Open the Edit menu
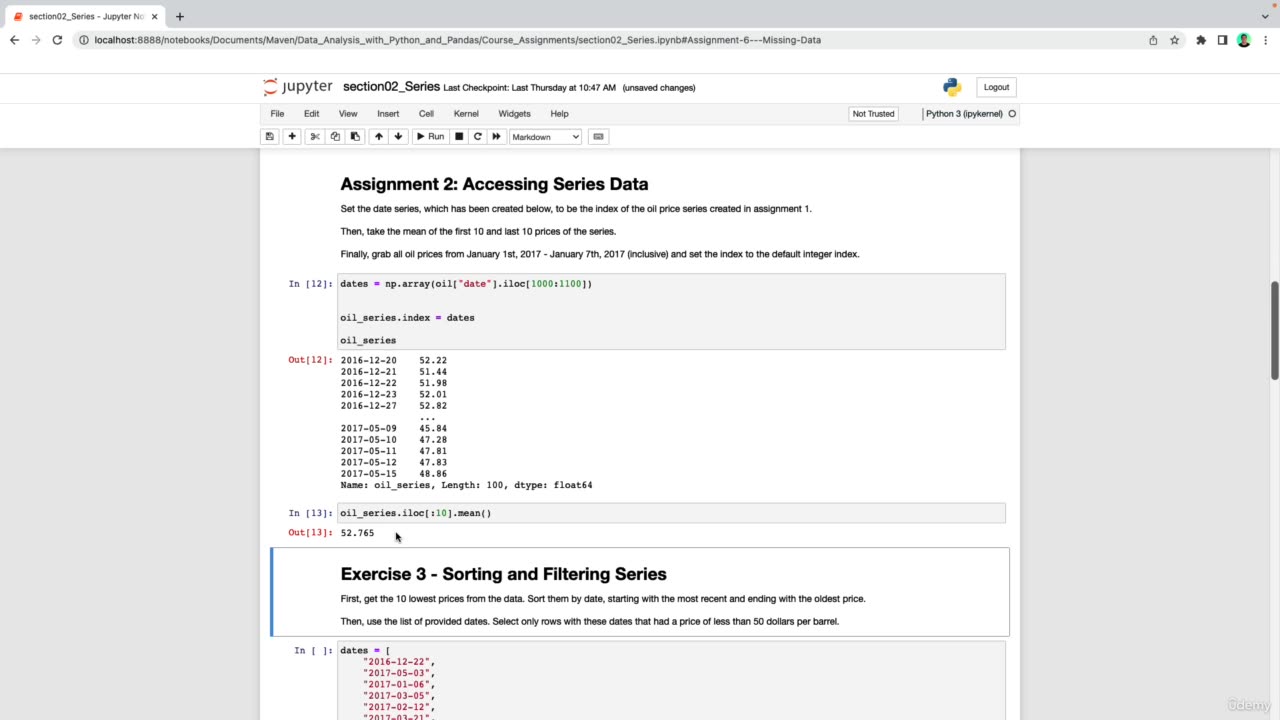Viewport: 1280px width, 720px height. point(312,114)
